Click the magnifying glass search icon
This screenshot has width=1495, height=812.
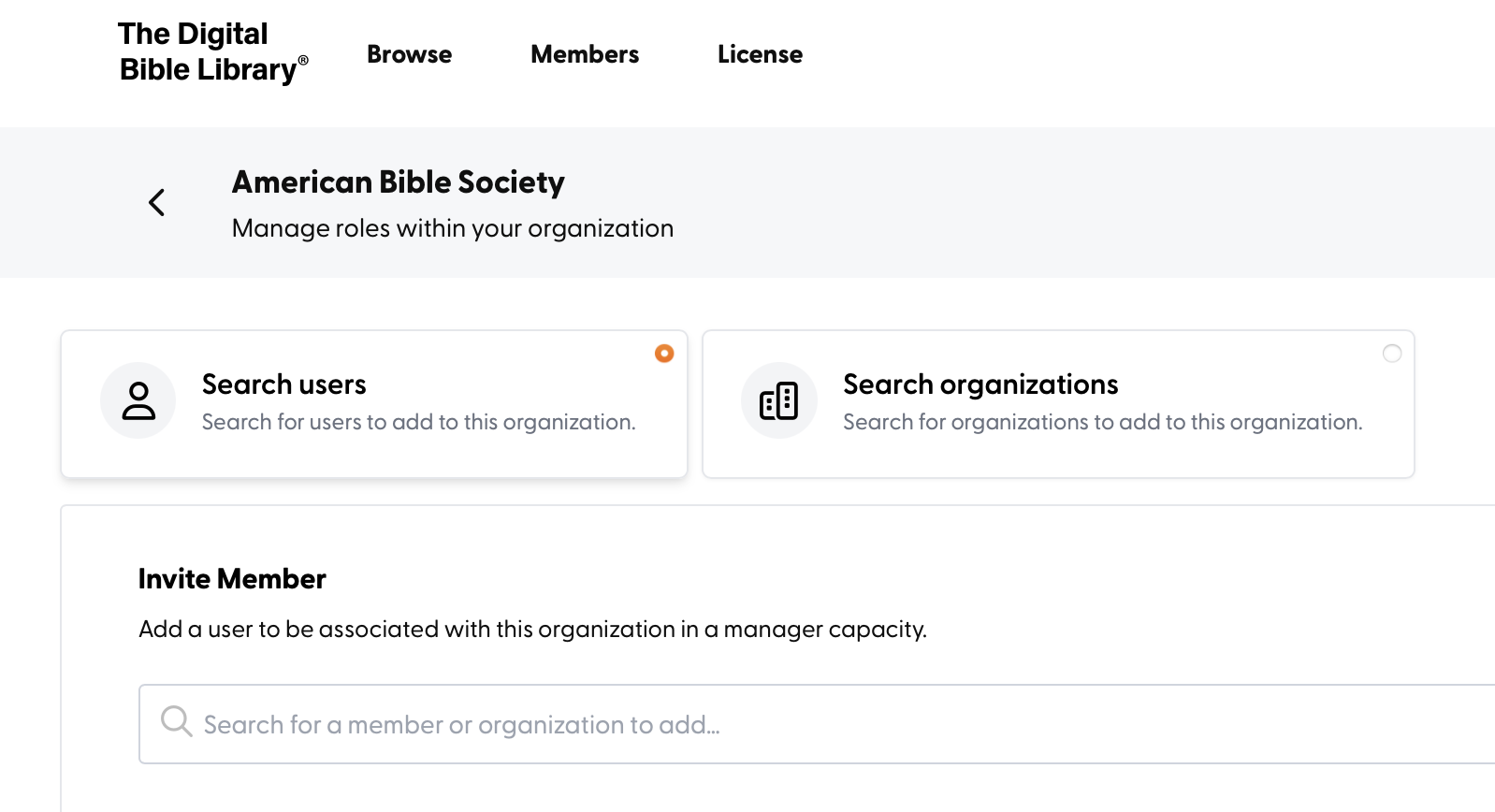[x=176, y=722]
